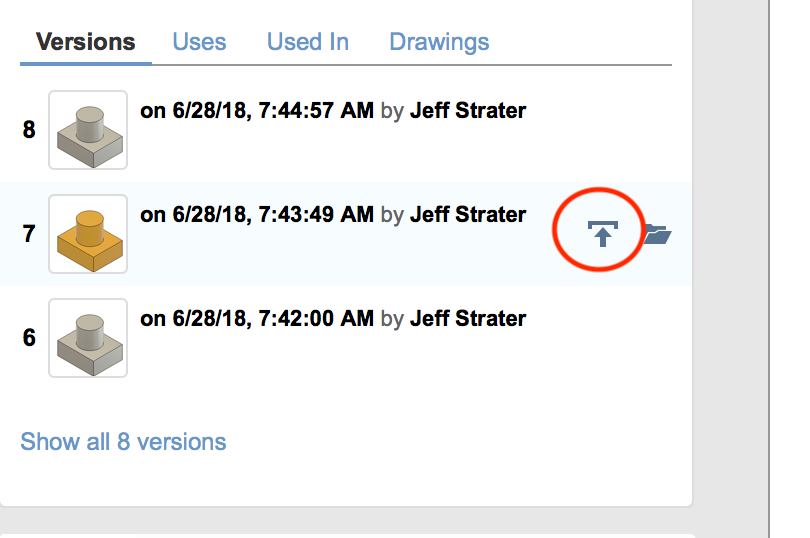Select the 7:42:00 AM time text
810x538 pixels.
tap(316, 318)
